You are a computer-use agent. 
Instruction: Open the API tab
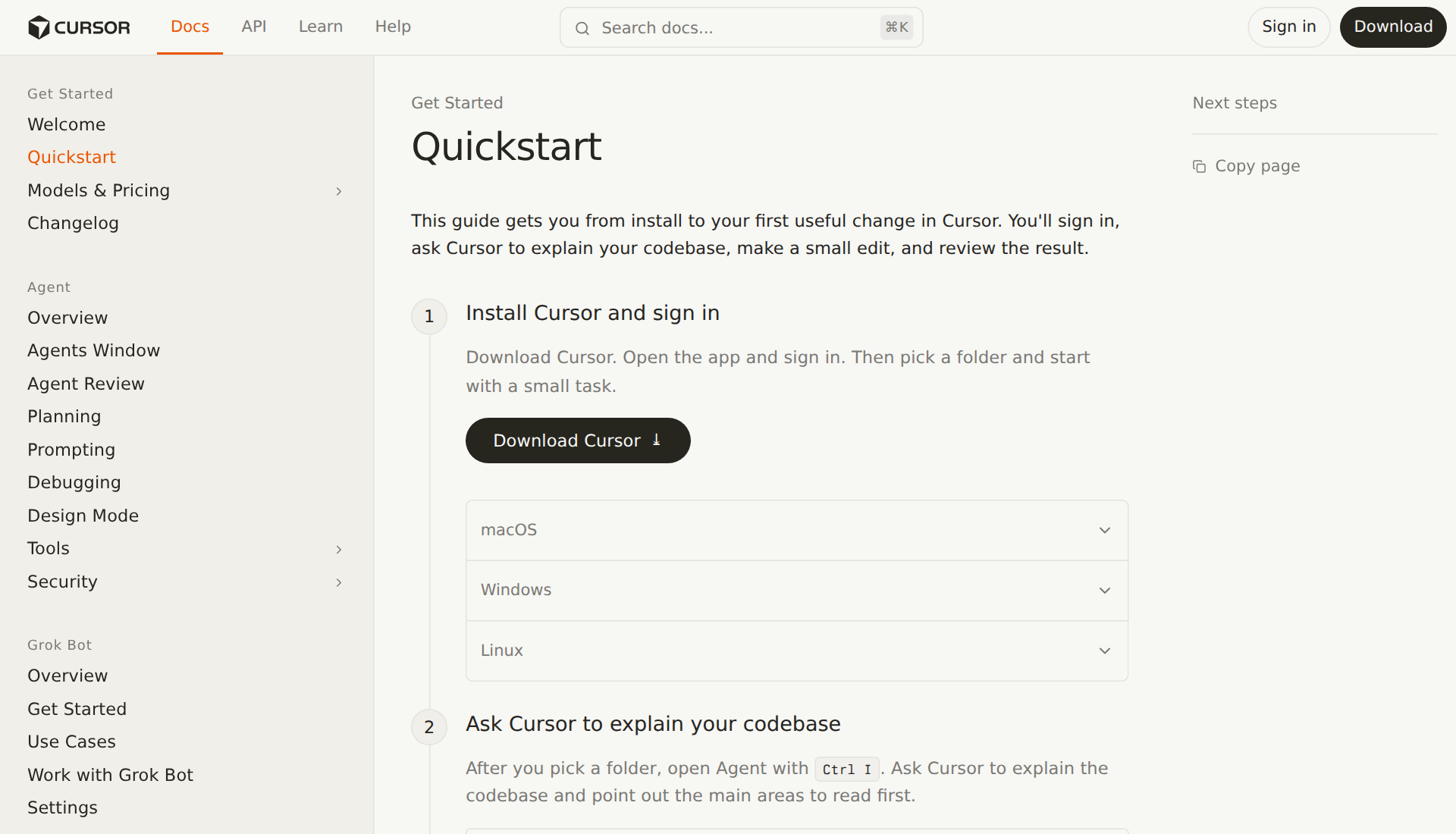tap(254, 27)
